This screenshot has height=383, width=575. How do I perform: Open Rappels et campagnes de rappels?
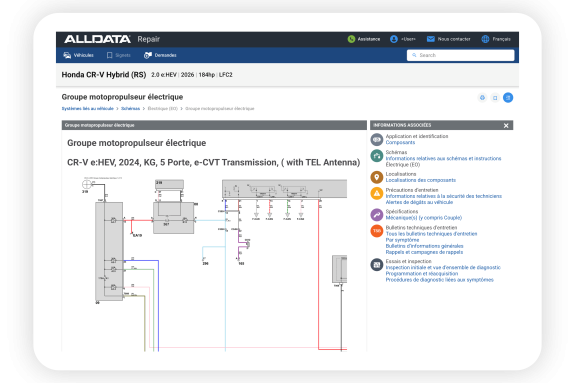click(424, 252)
